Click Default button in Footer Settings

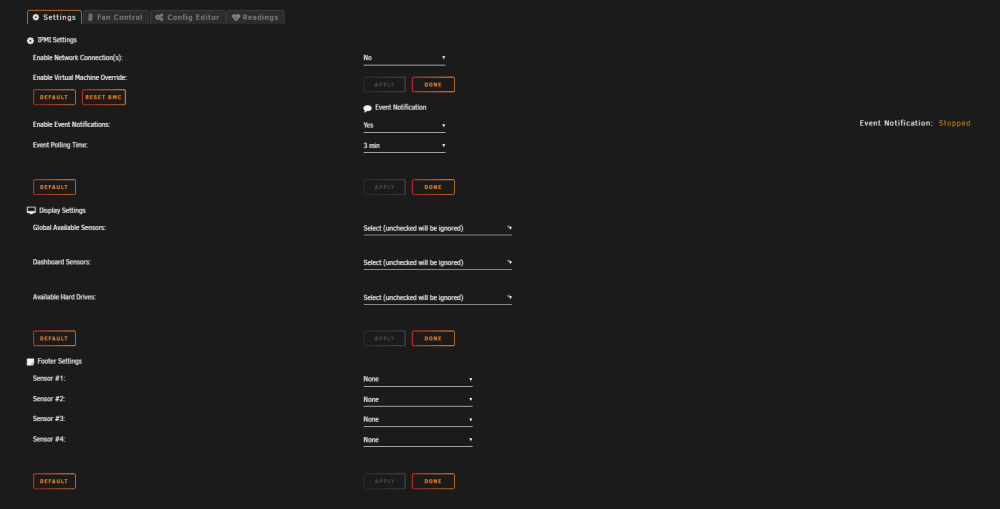54,481
